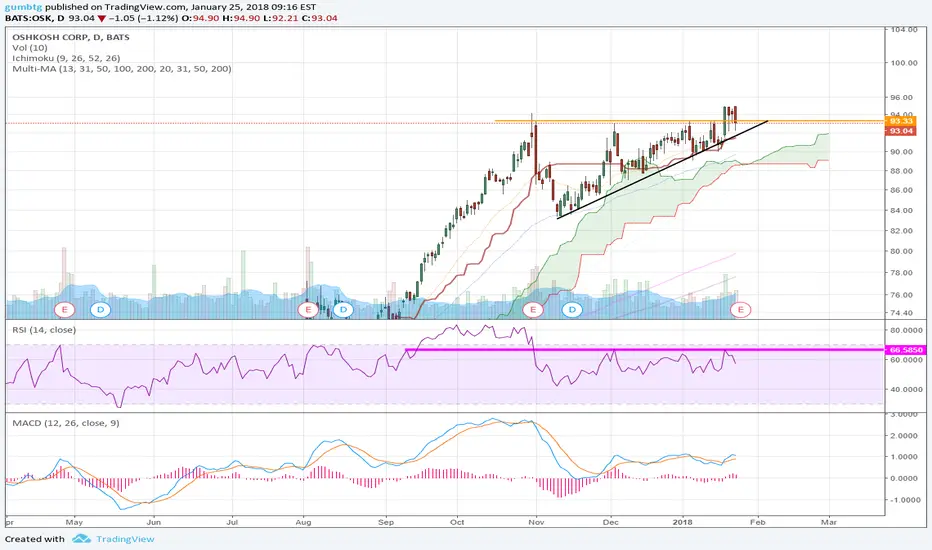
Task: Click the 100.00 price axis label
Action: (x=903, y=63)
